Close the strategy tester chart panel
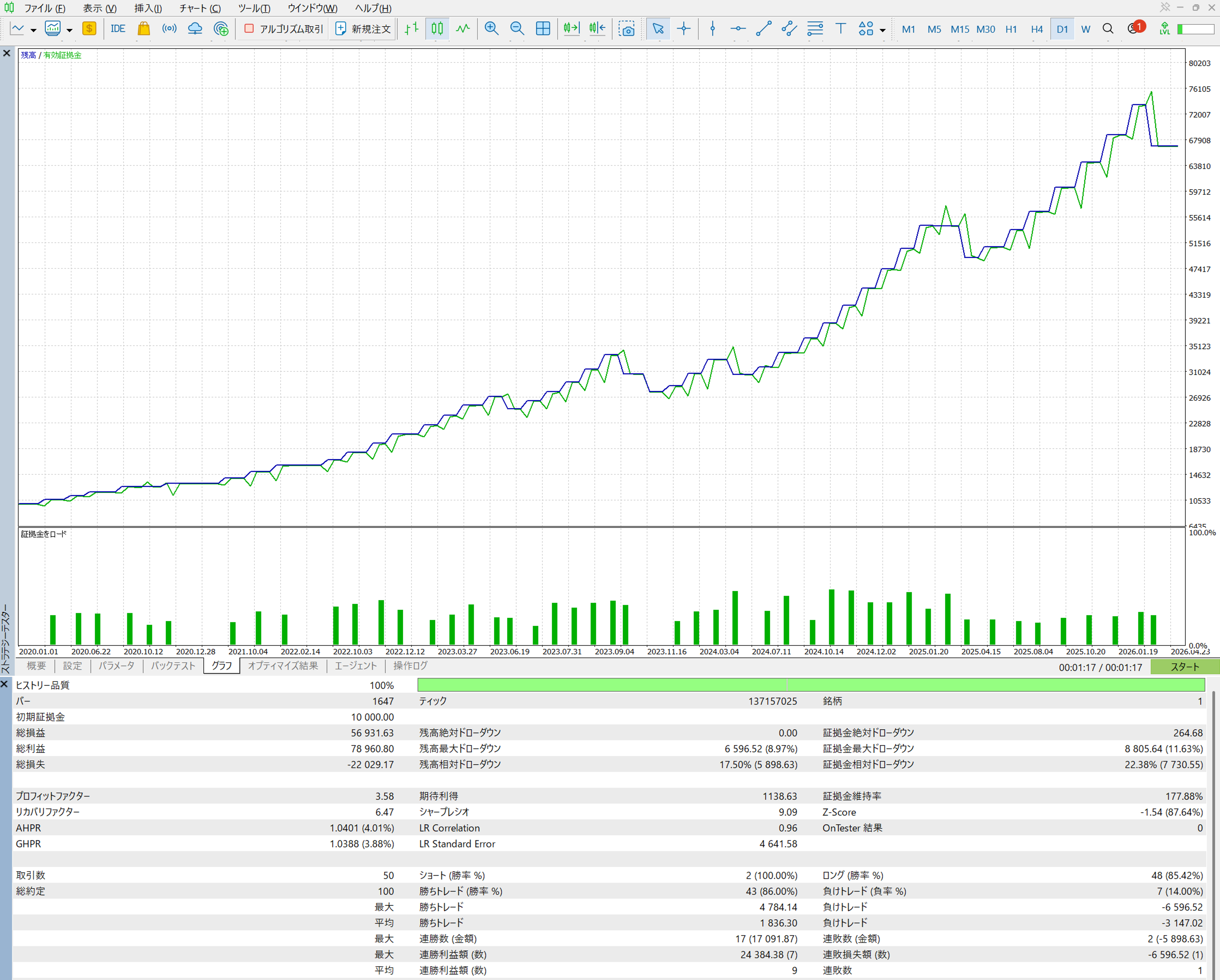This screenshot has width=1220, height=980. coord(7,53)
